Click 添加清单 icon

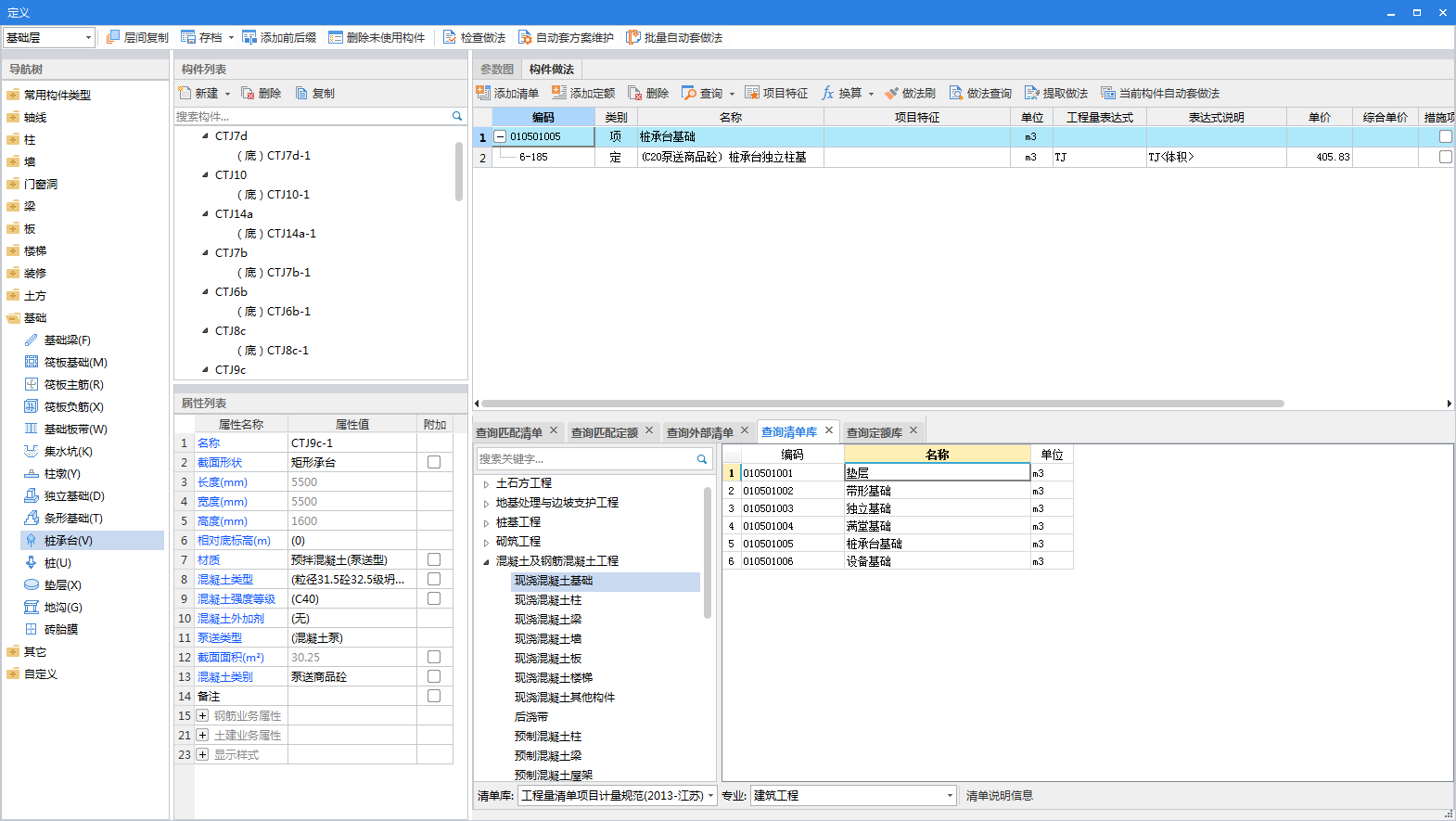(x=483, y=93)
